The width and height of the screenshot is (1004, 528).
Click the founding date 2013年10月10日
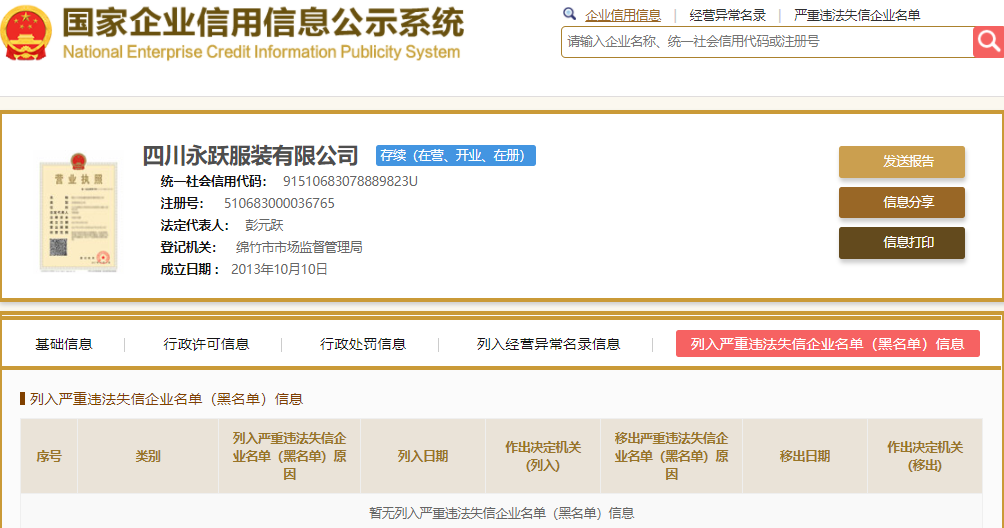tap(279, 269)
